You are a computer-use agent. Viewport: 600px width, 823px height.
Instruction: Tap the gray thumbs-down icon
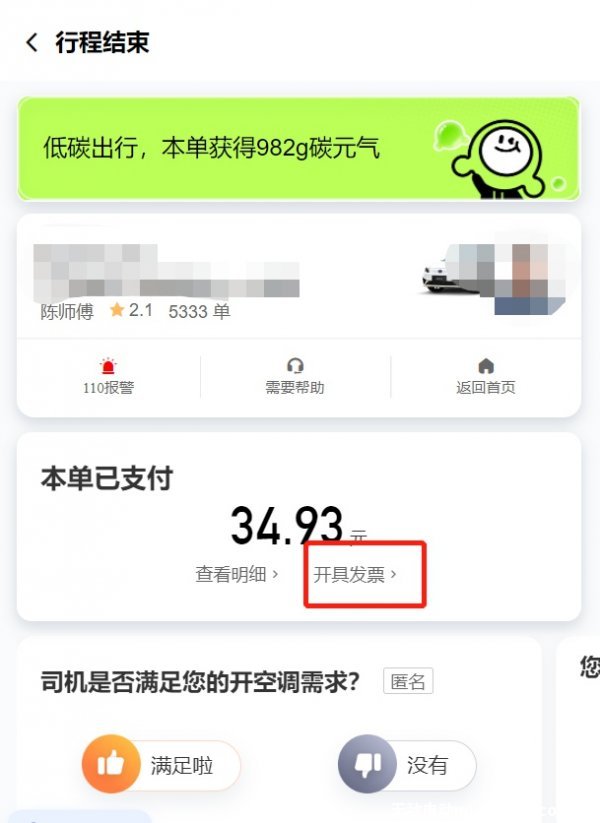point(367,764)
